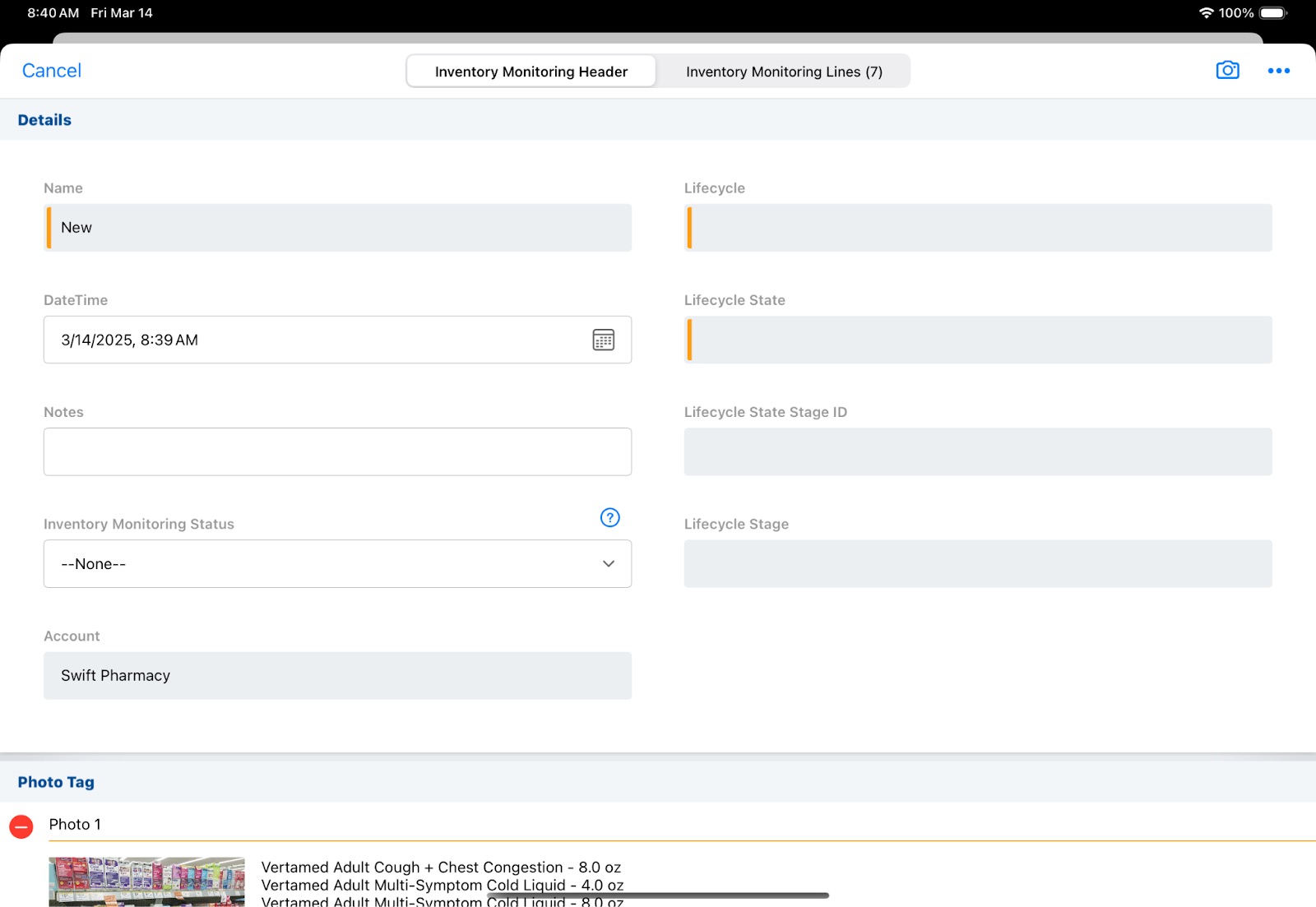Image resolution: width=1316 pixels, height=907 pixels.
Task: Open the three-dot more options menu
Action: (x=1278, y=71)
